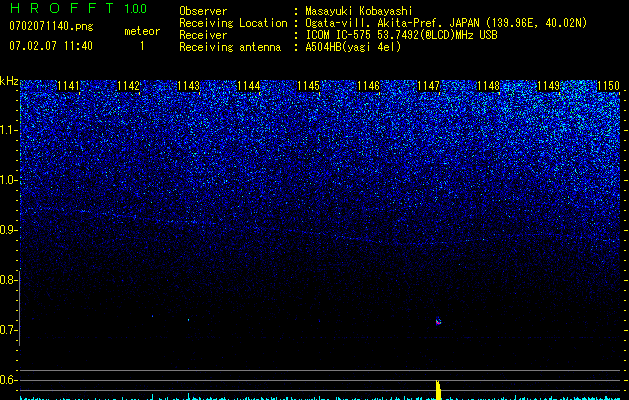Click the date stamp 07.02.07 11:40
Screen dimensions: 629x400
[x=51, y=46]
